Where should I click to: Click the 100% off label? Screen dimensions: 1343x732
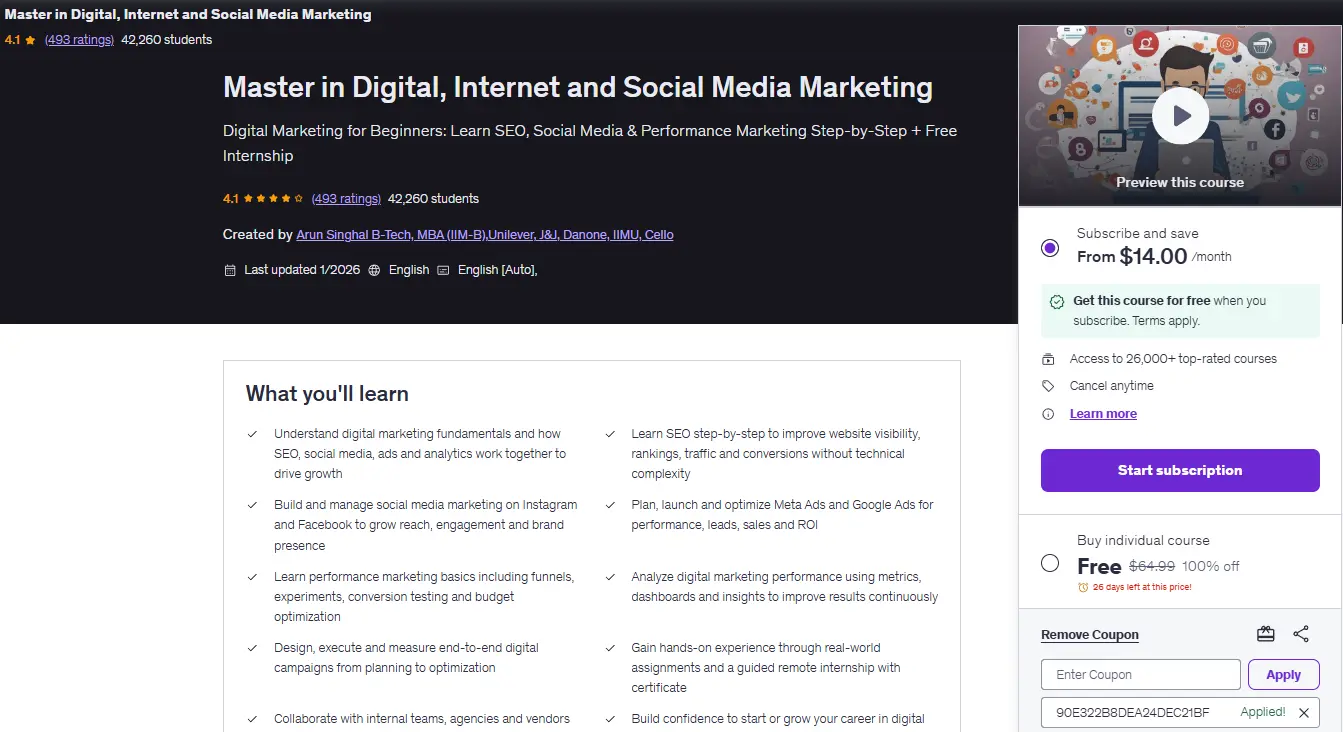(x=1211, y=566)
